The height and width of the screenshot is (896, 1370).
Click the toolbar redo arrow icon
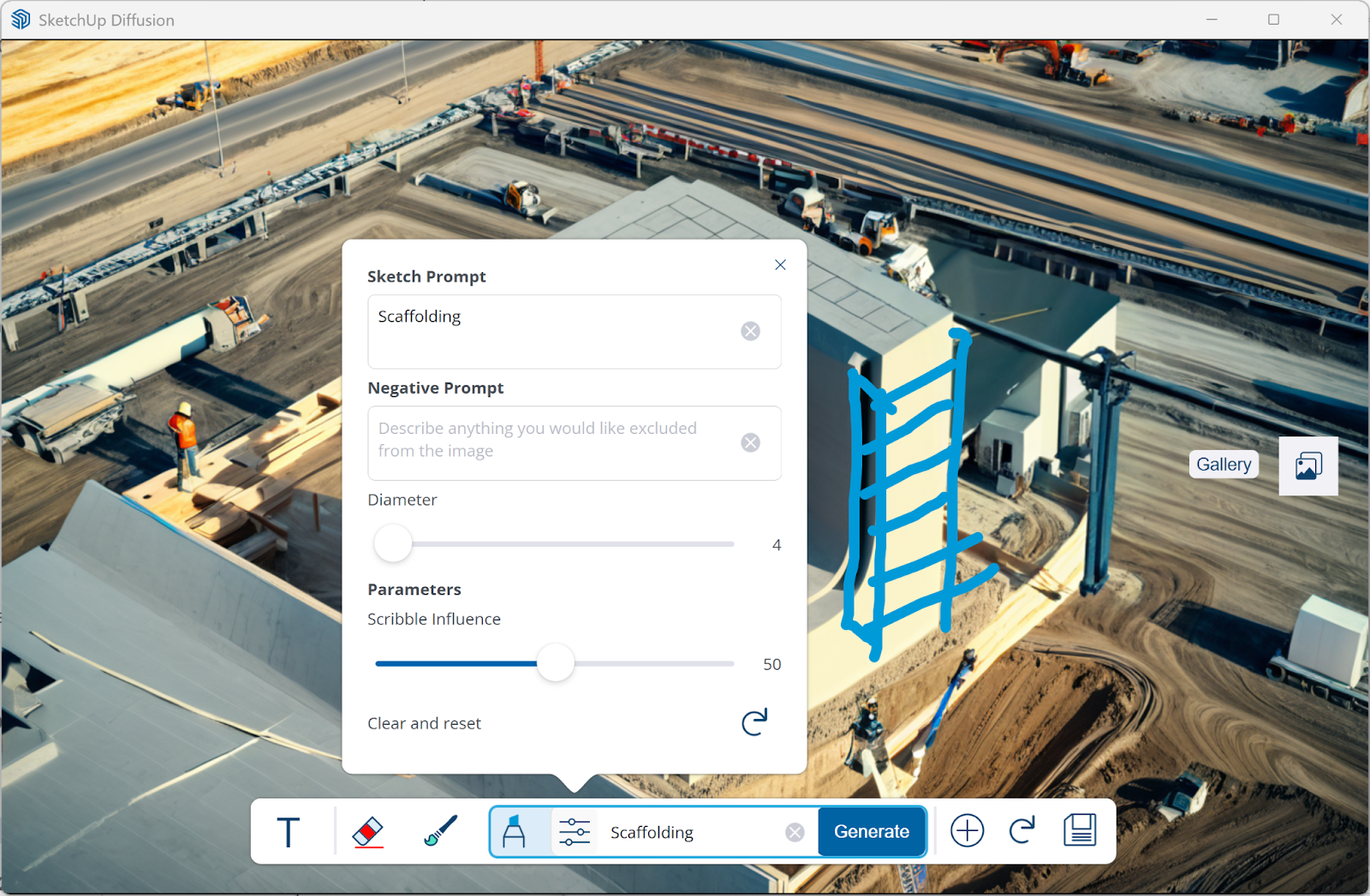[x=1022, y=830]
